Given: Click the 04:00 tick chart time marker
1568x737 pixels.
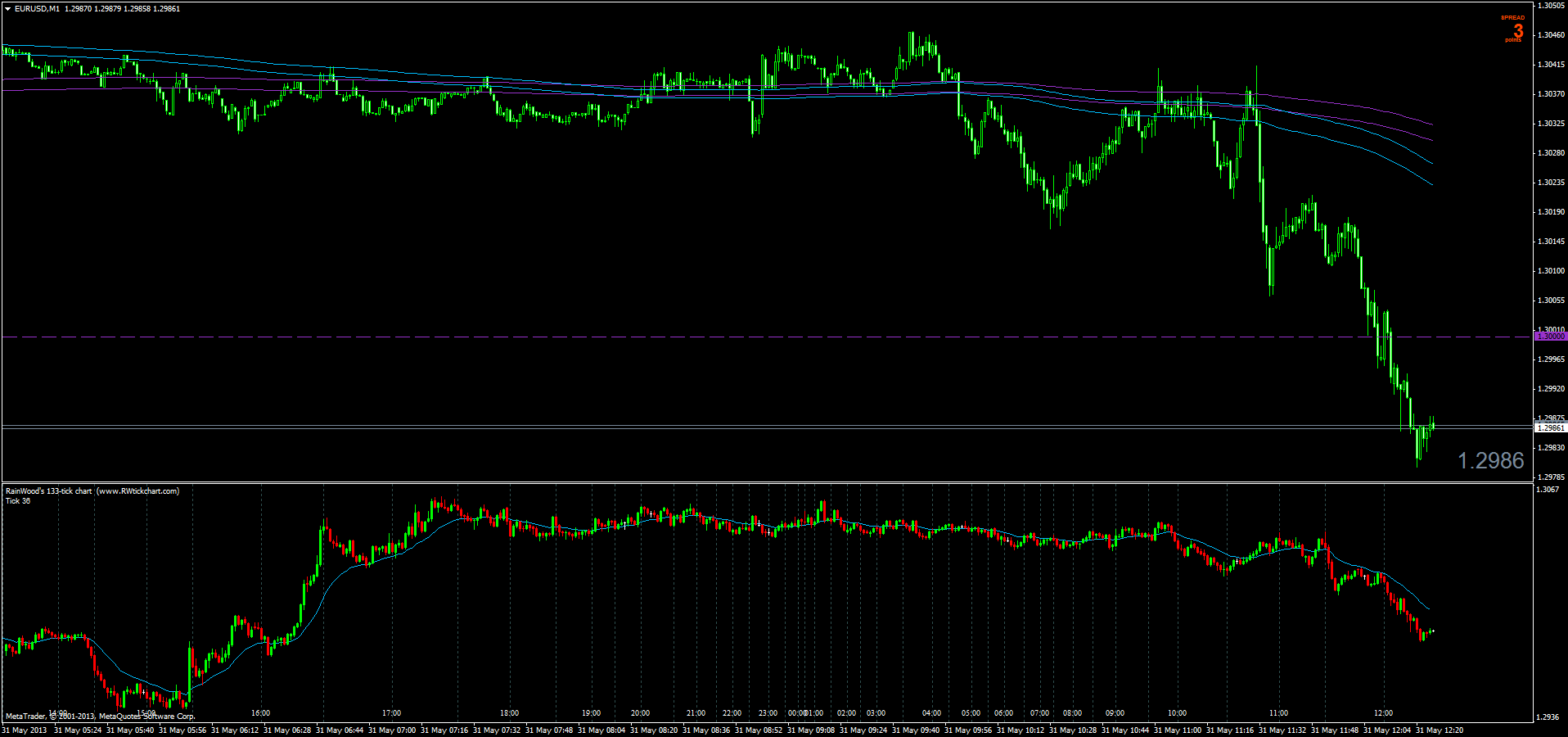Looking at the screenshot, I should tap(931, 713).
